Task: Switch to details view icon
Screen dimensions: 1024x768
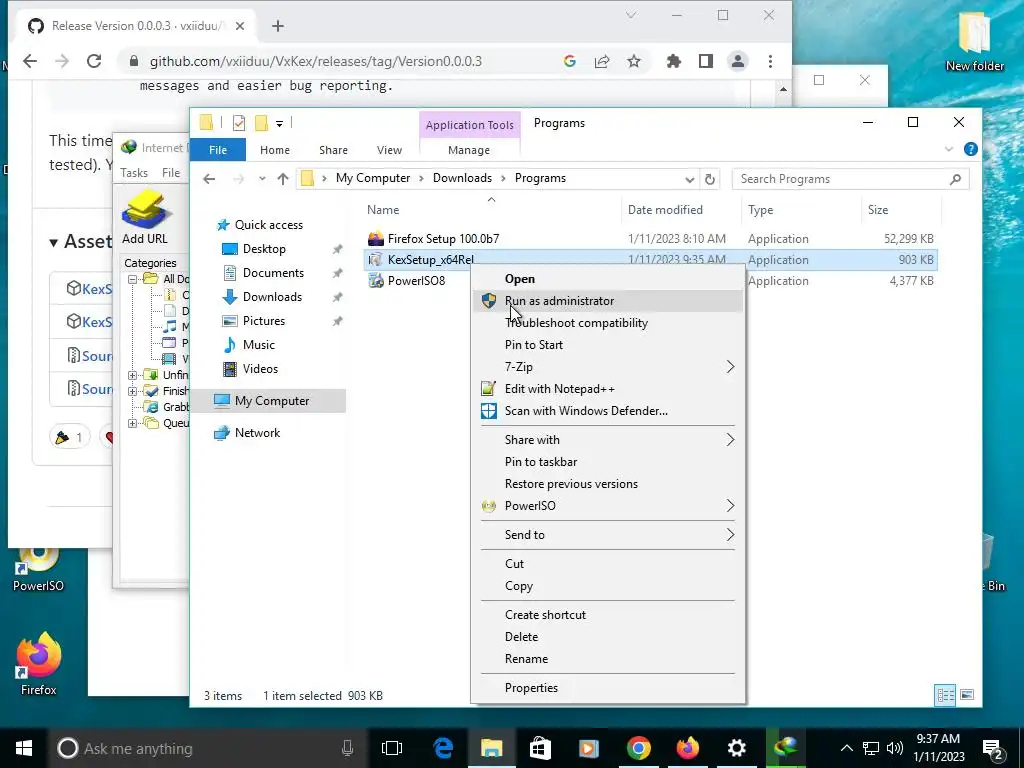Action: pyautogui.click(x=945, y=696)
